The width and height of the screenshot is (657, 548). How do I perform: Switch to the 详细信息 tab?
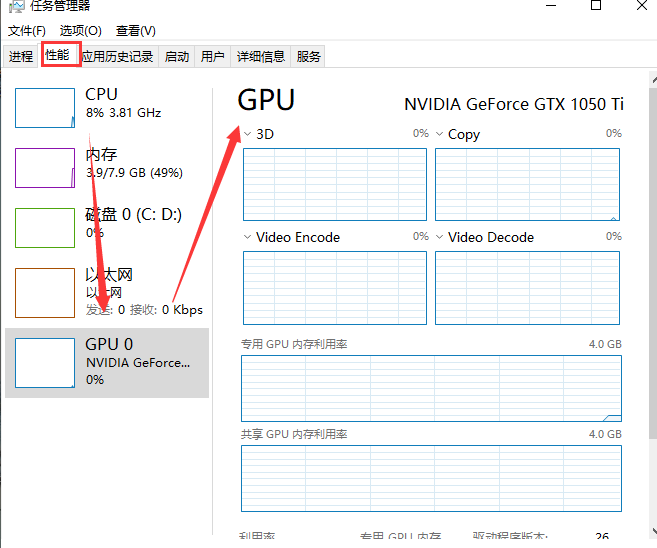pyautogui.click(x=260, y=57)
